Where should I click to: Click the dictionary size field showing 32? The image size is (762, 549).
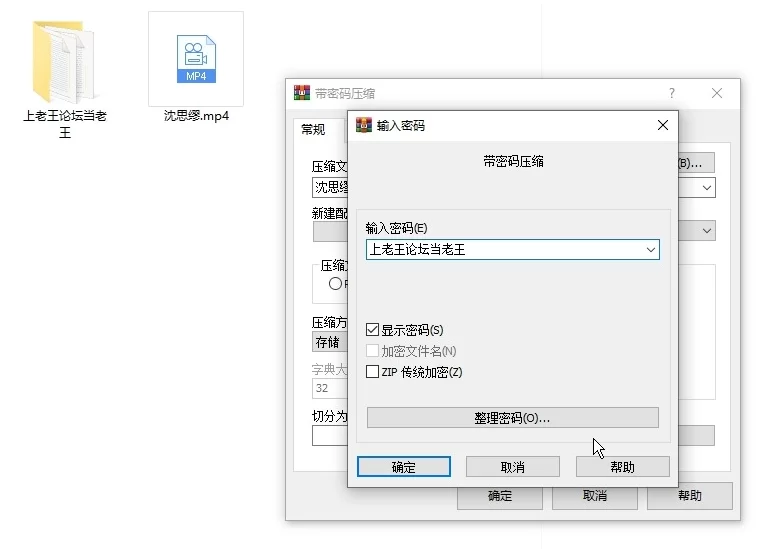pyautogui.click(x=330, y=388)
